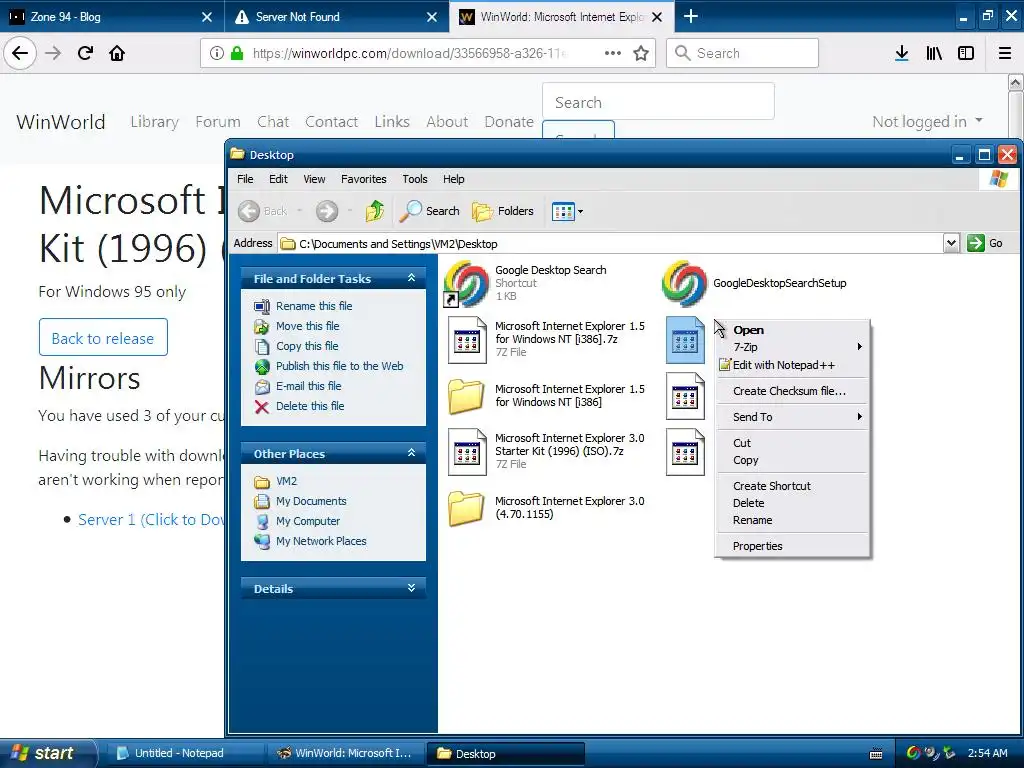
Task: Choose Rename in the context menu
Action: [793, 520]
